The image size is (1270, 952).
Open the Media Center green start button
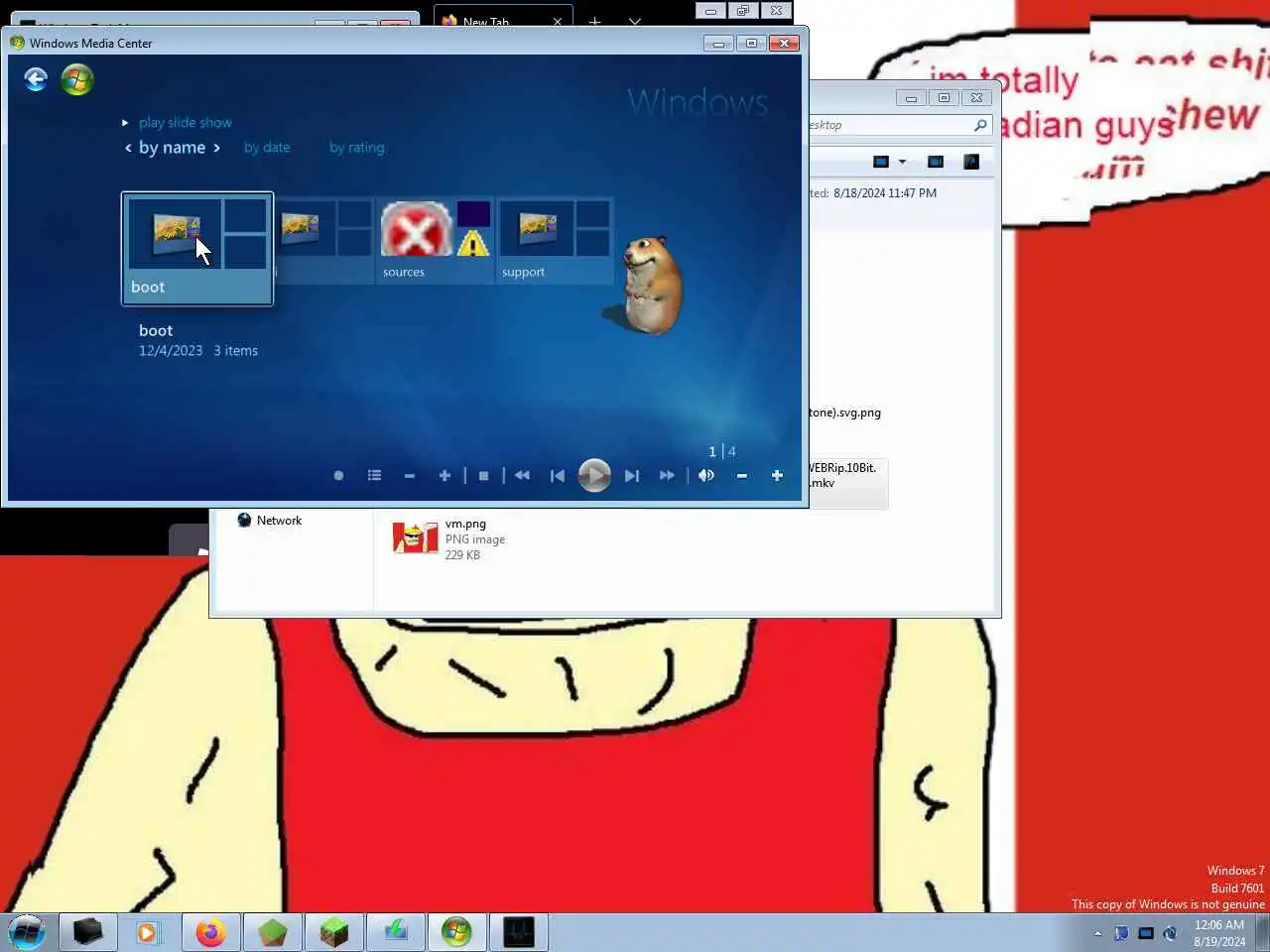coord(76,79)
